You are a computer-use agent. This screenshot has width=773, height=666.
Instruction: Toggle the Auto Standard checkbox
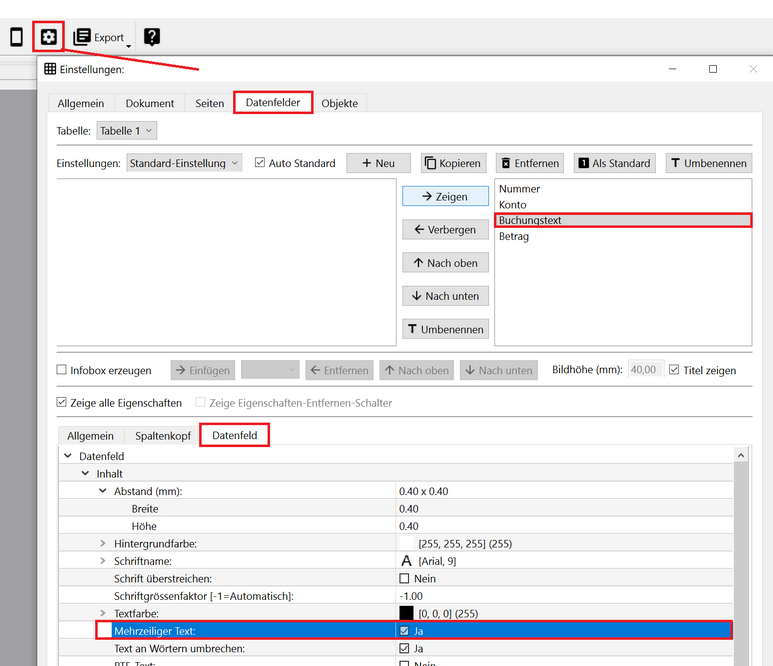(x=261, y=163)
